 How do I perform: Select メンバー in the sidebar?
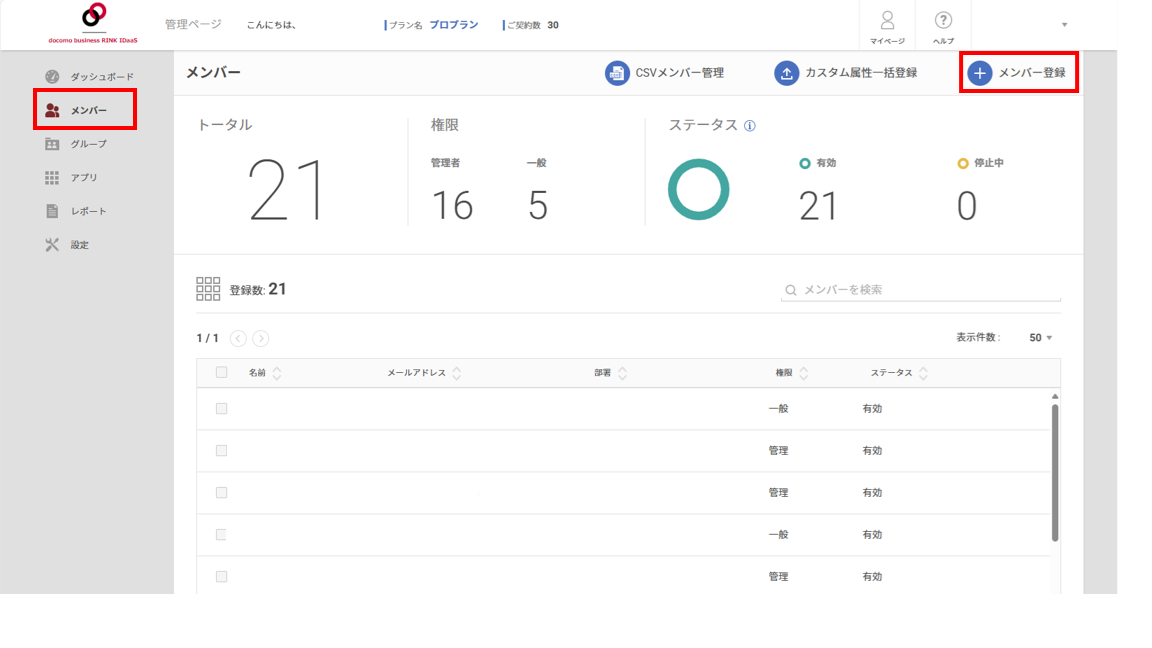click(89, 110)
